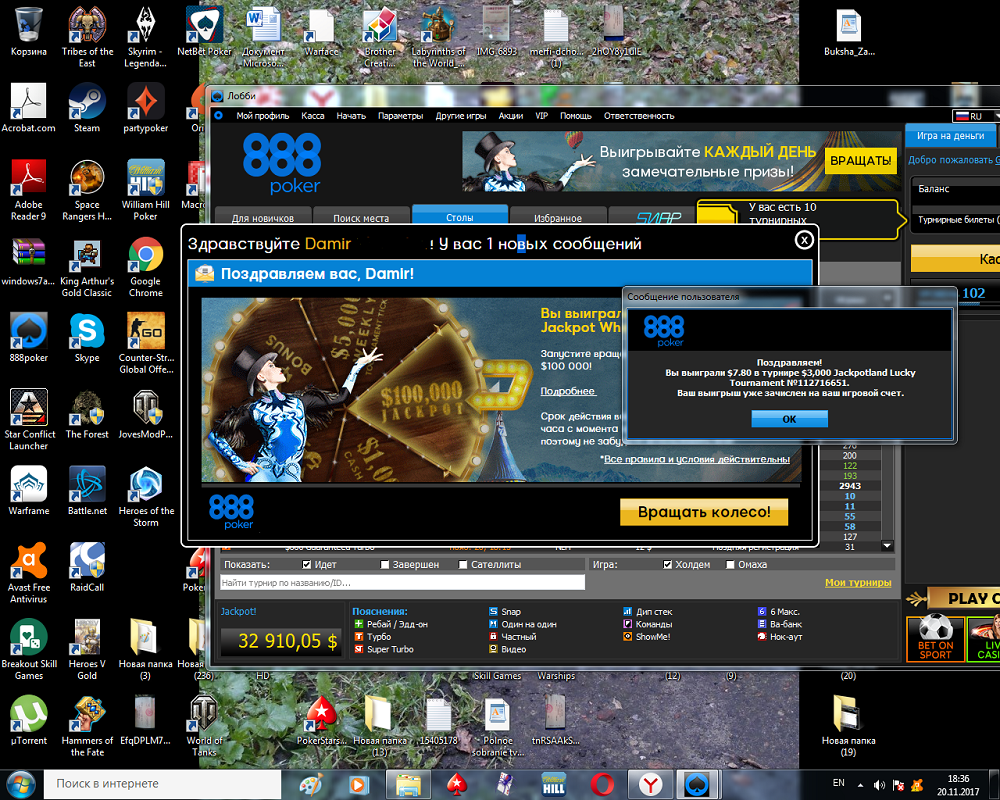Open the VIP menu item
The height and width of the screenshot is (800, 1000).
coord(541,115)
